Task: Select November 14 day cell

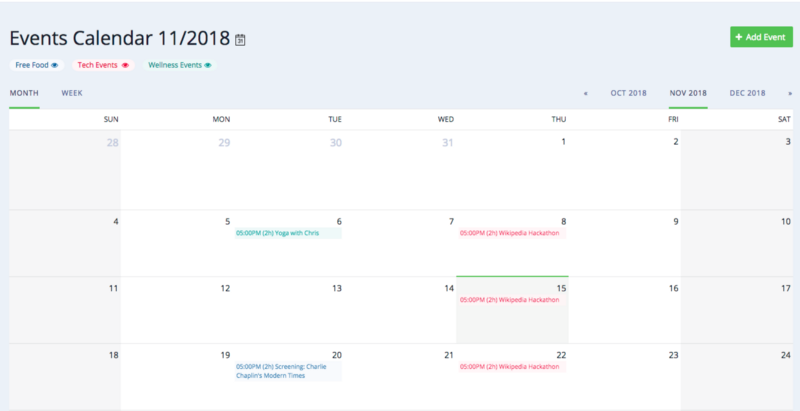Action: coord(401,311)
